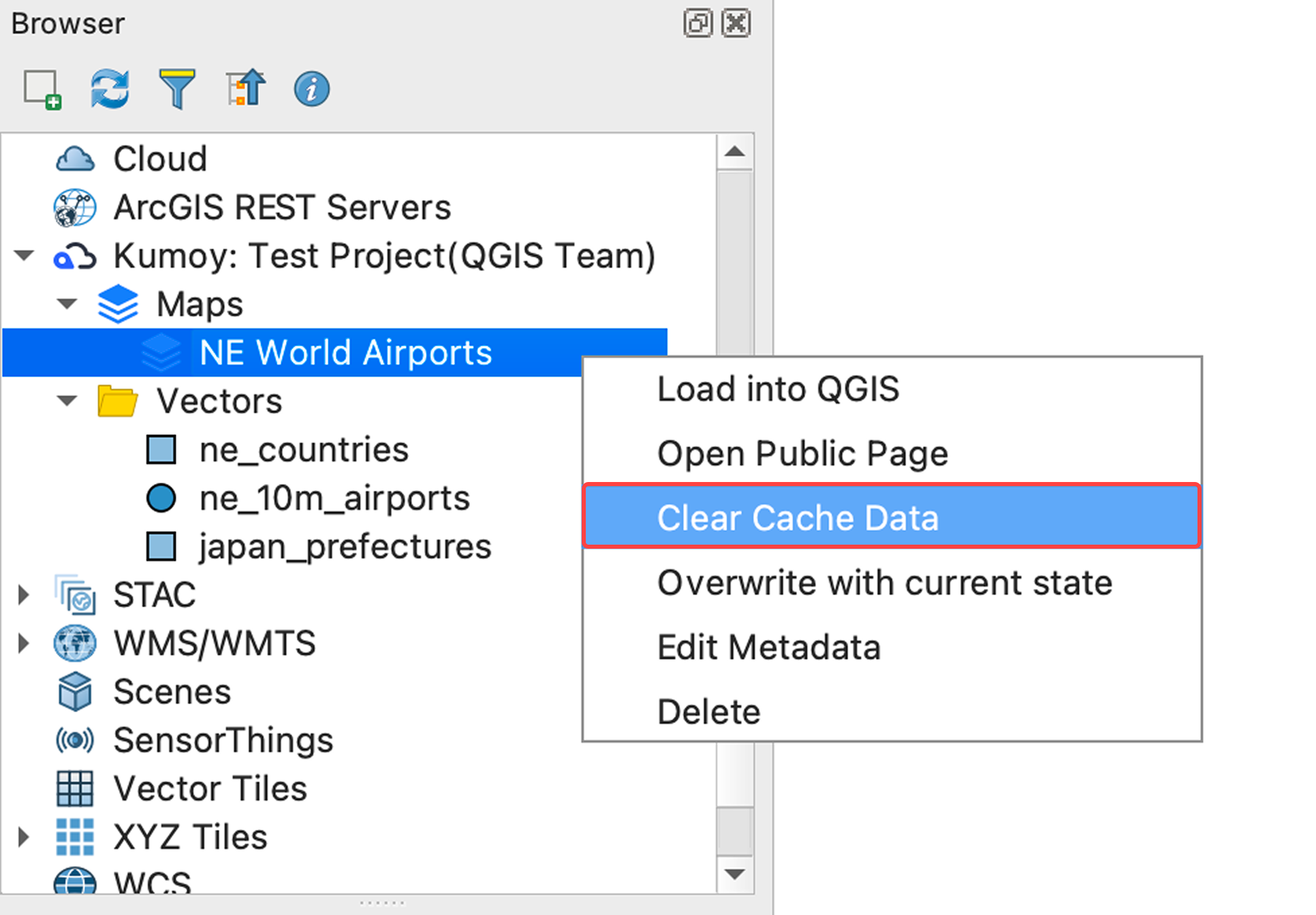1316x915 pixels.
Task: Click the Scenes cube icon
Action: coord(75,691)
